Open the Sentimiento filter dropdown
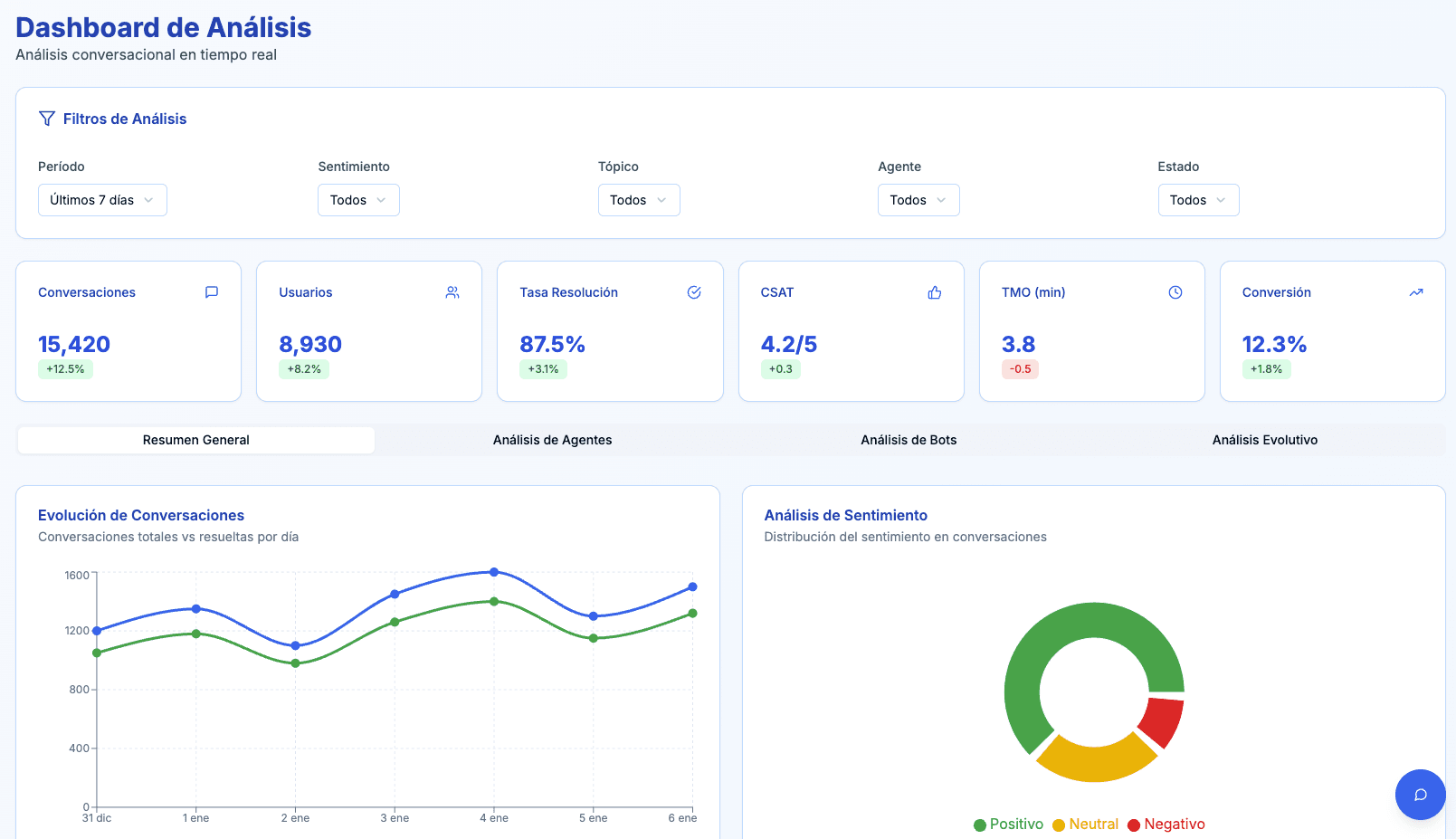1456x839 pixels. point(358,200)
